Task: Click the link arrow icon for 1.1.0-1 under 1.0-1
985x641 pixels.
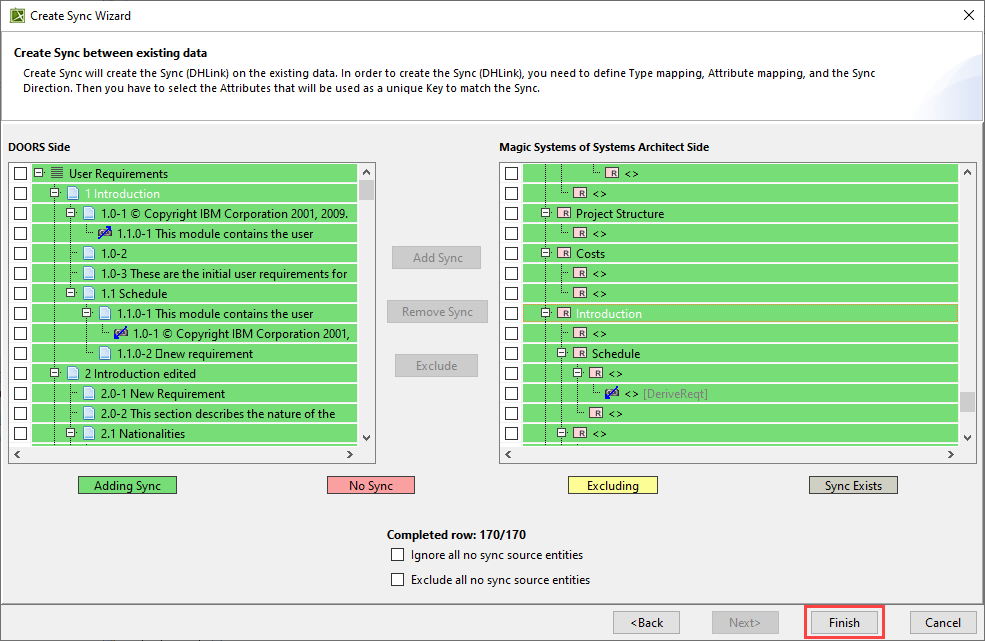Action: pyautogui.click(x=105, y=233)
